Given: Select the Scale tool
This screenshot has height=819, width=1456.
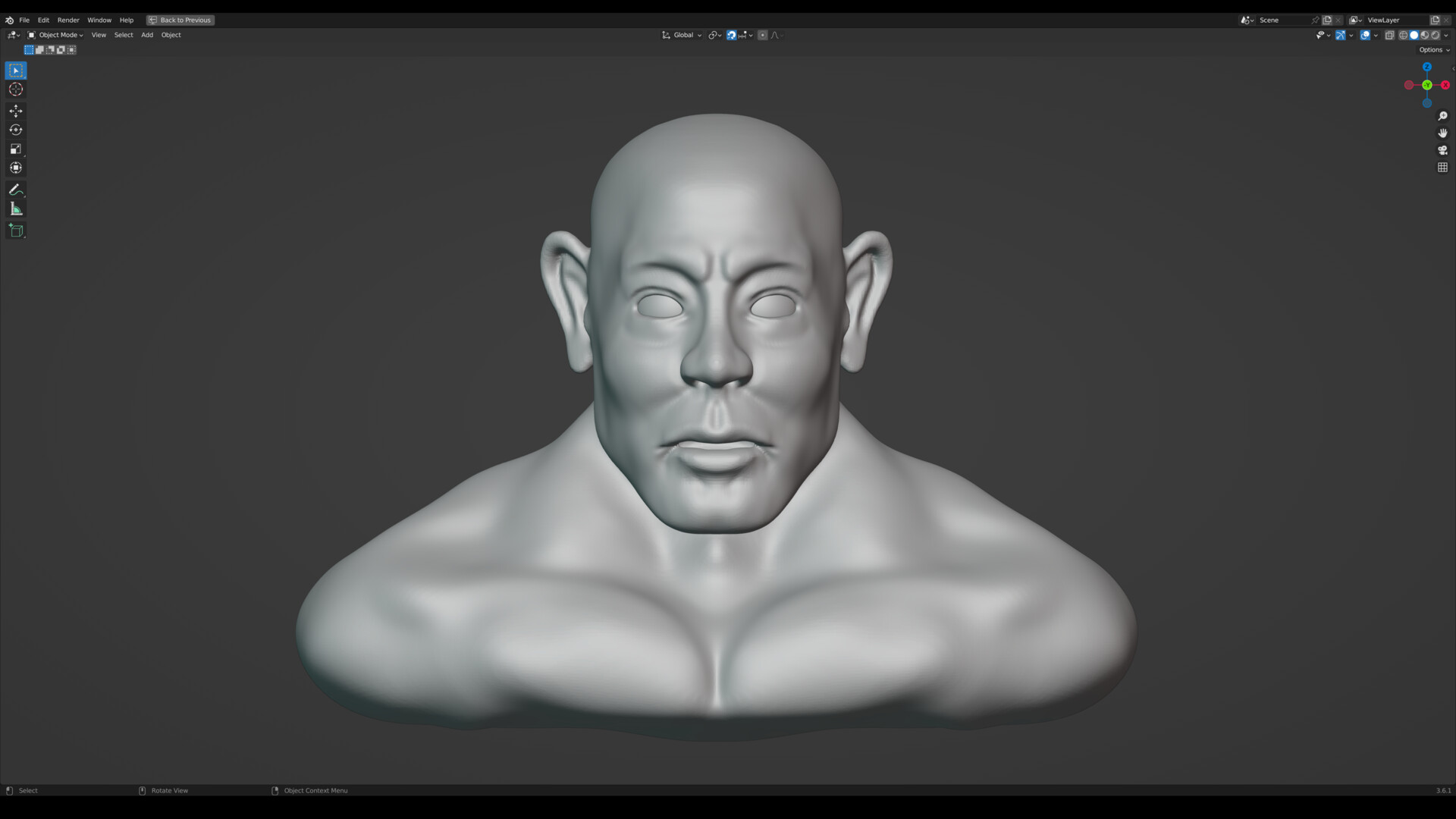Looking at the screenshot, I should pos(15,149).
